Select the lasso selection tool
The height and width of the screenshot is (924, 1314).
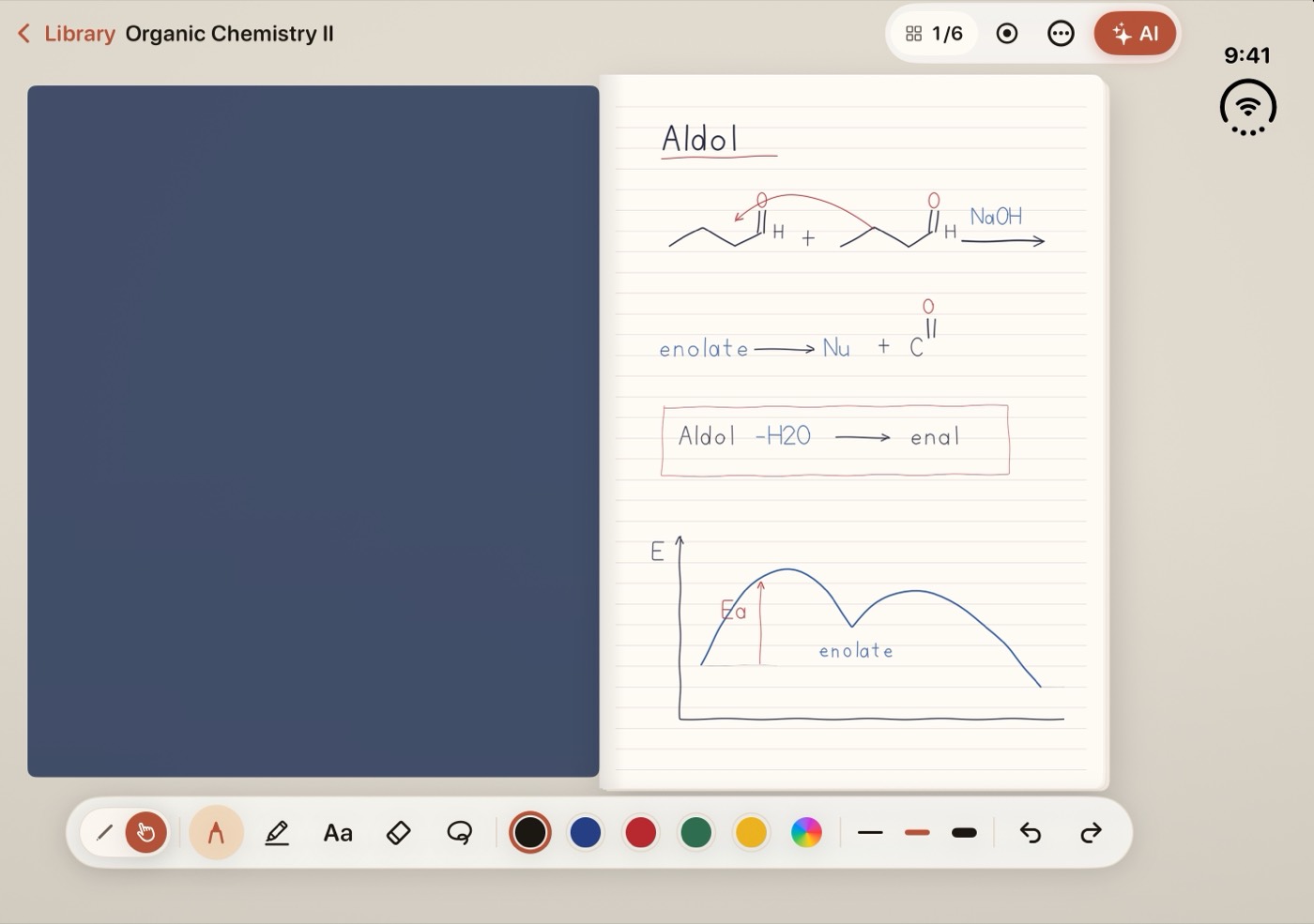click(459, 832)
